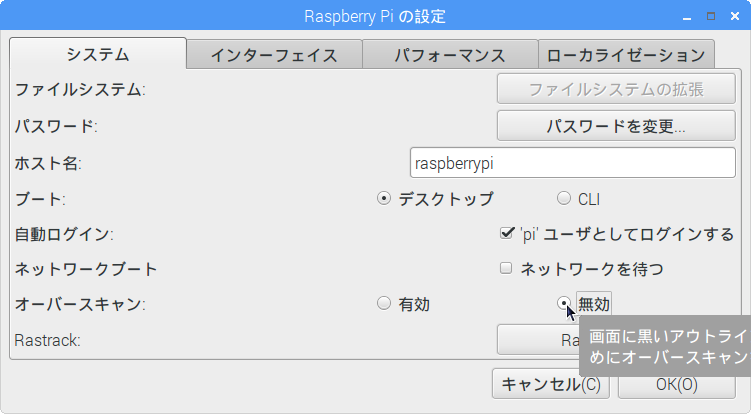Focus the ホスト名 input field
Screen dimensions: 751x414
[x=573, y=163]
